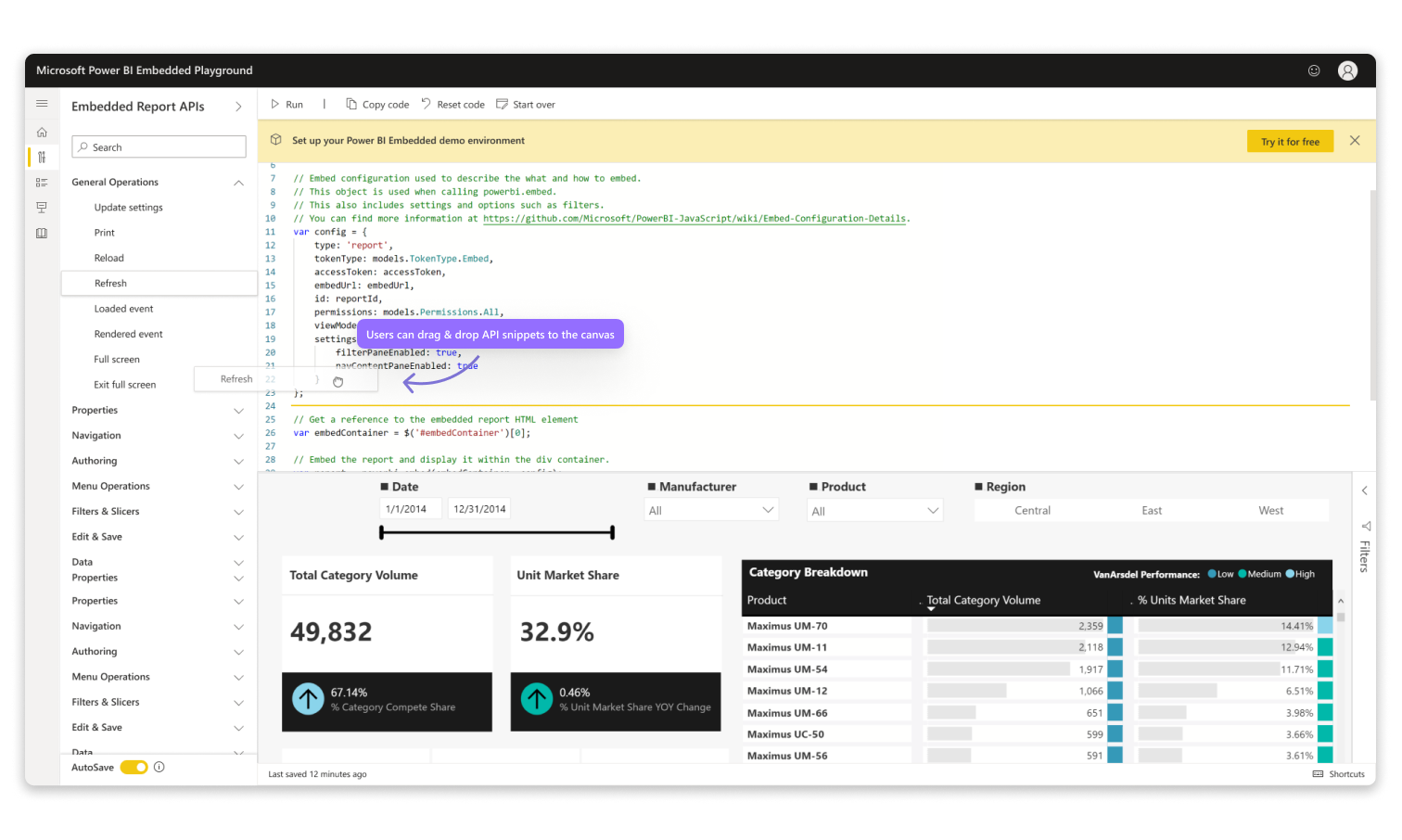1402x840 pixels.
Task: Click the 12/31/2014 end date field
Action: pyautogui.click(x=479, y=509)
